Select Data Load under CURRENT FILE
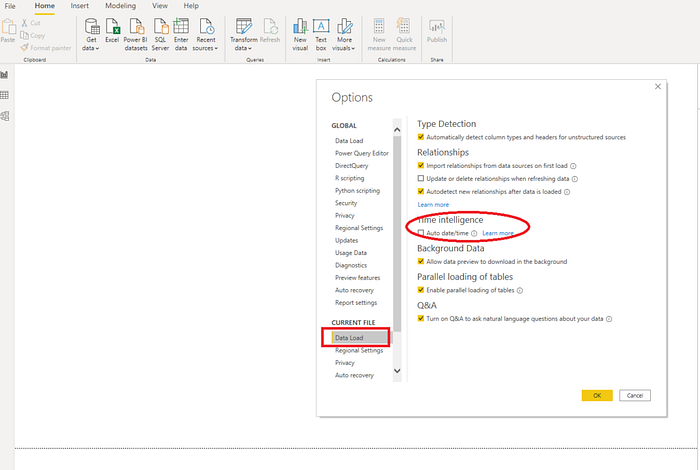 pos(361,338)
